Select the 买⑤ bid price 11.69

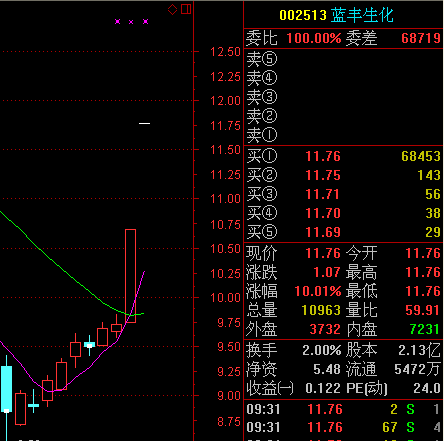[323, 232]
